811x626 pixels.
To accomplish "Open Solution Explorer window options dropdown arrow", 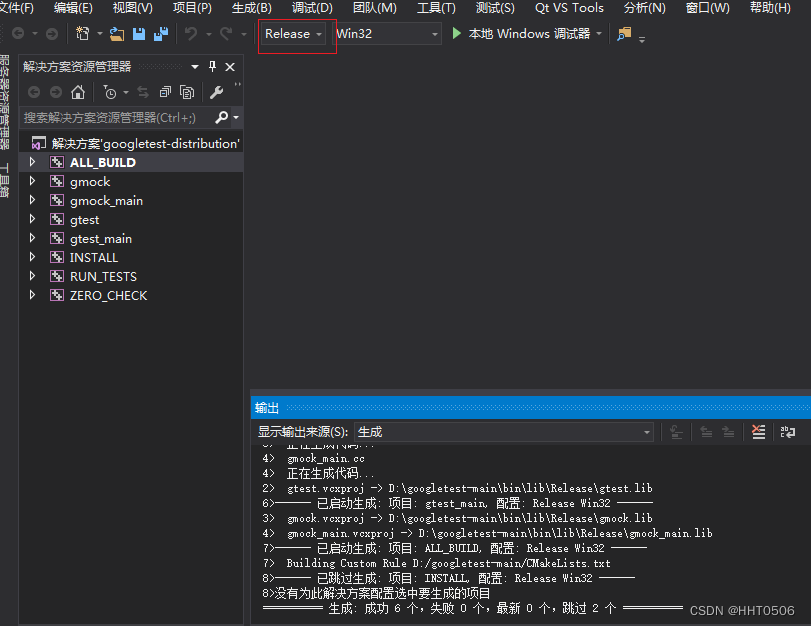I will [x=195, y=67].
